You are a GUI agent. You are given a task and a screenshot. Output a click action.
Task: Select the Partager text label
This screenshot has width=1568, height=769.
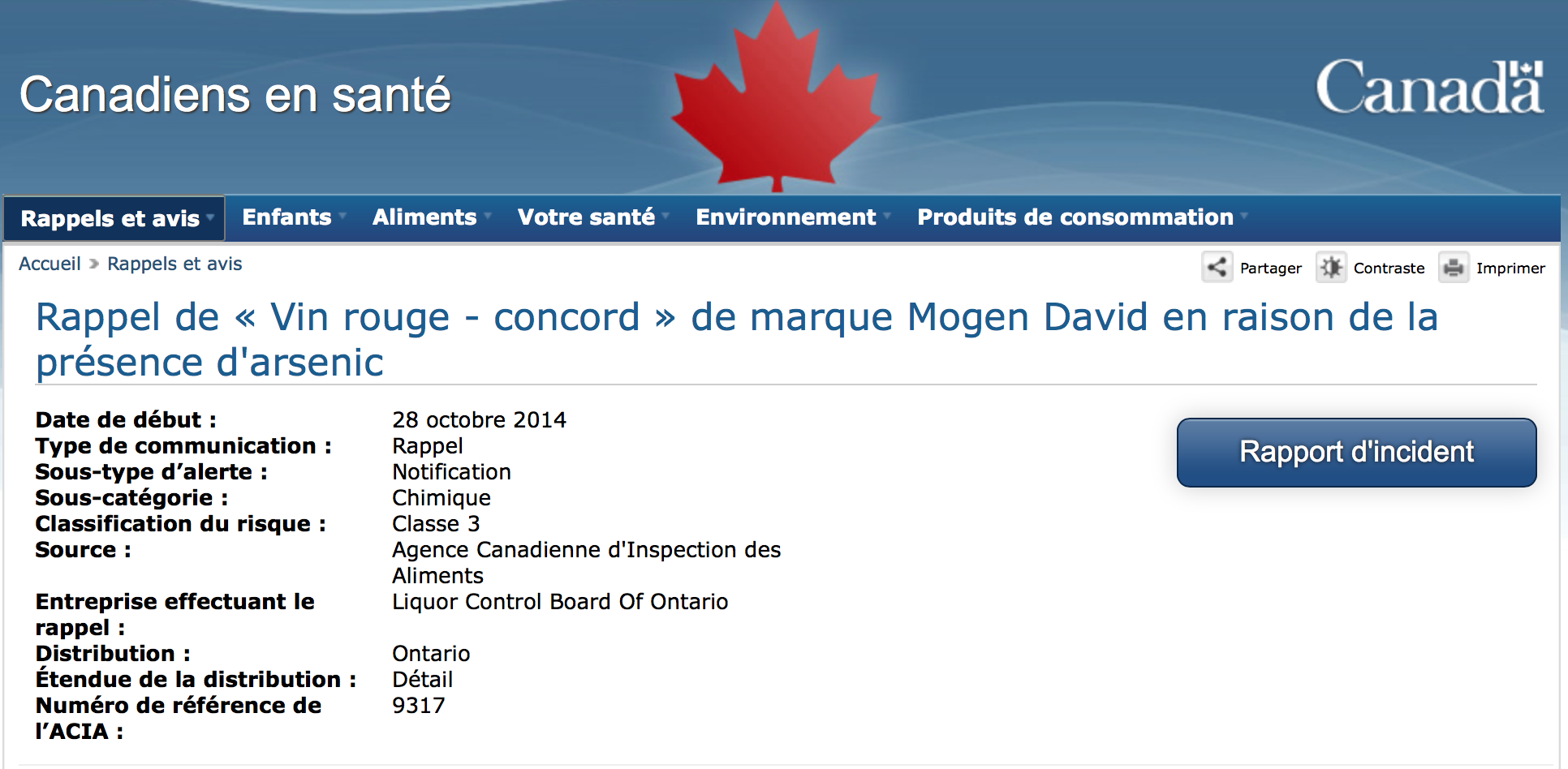1270,269
